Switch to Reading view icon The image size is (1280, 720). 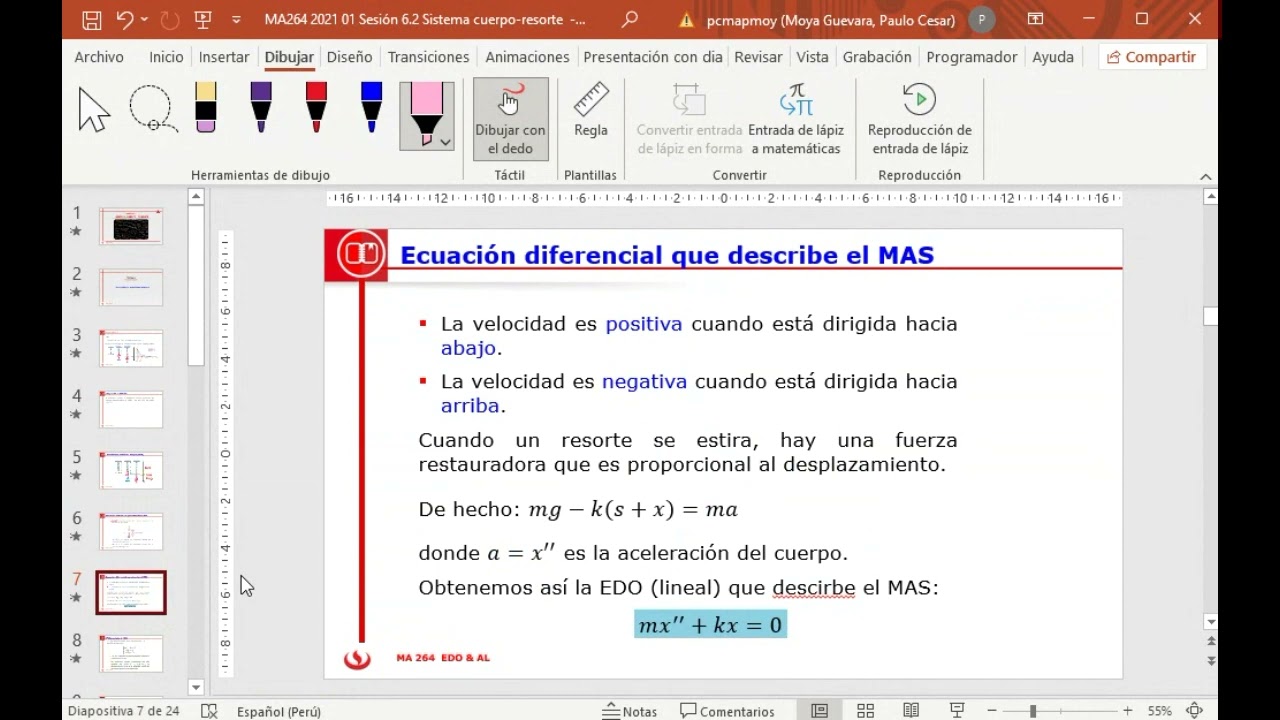pyautogui.click(x=911, y=711)
